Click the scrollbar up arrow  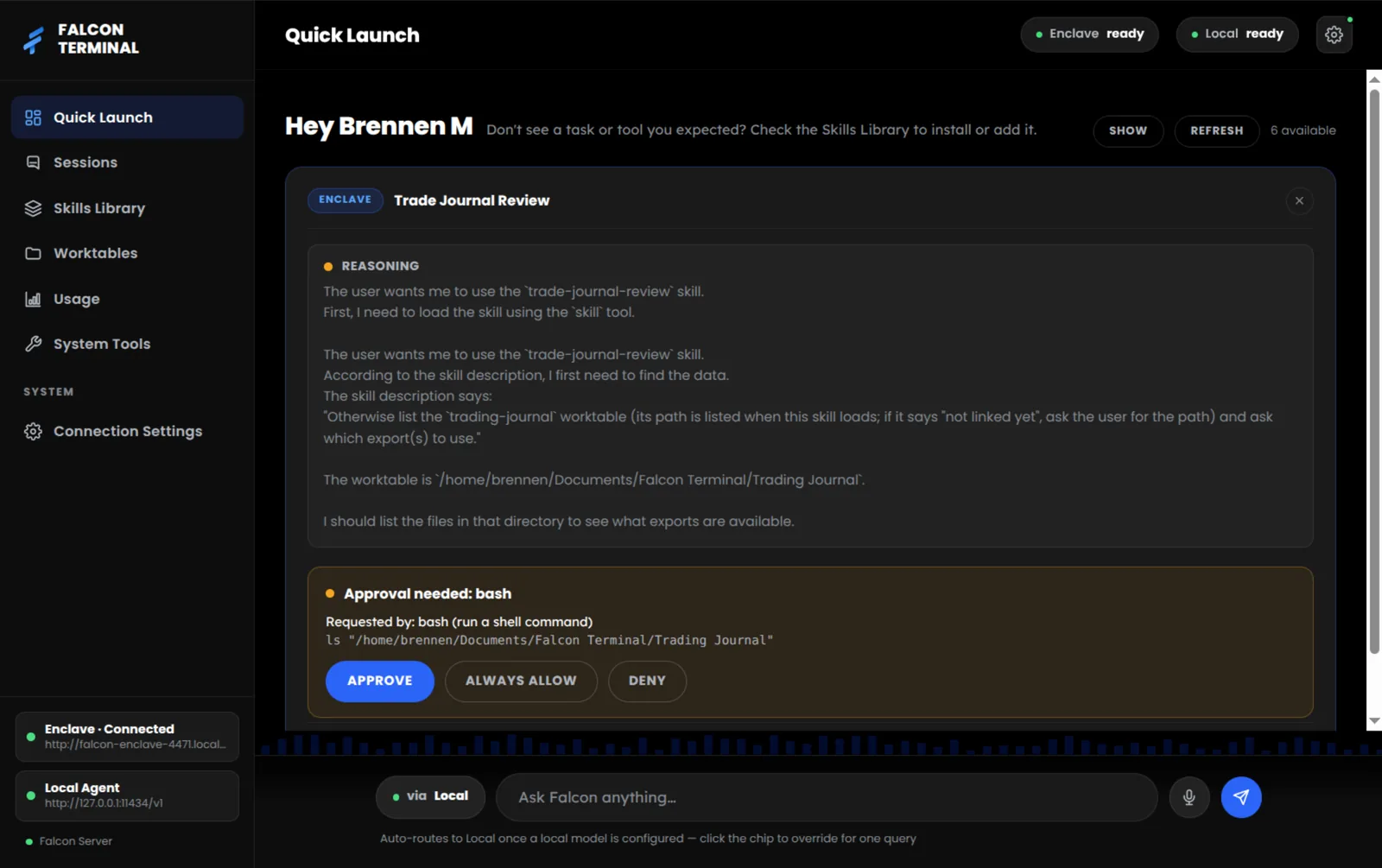tap(1374, 79)
